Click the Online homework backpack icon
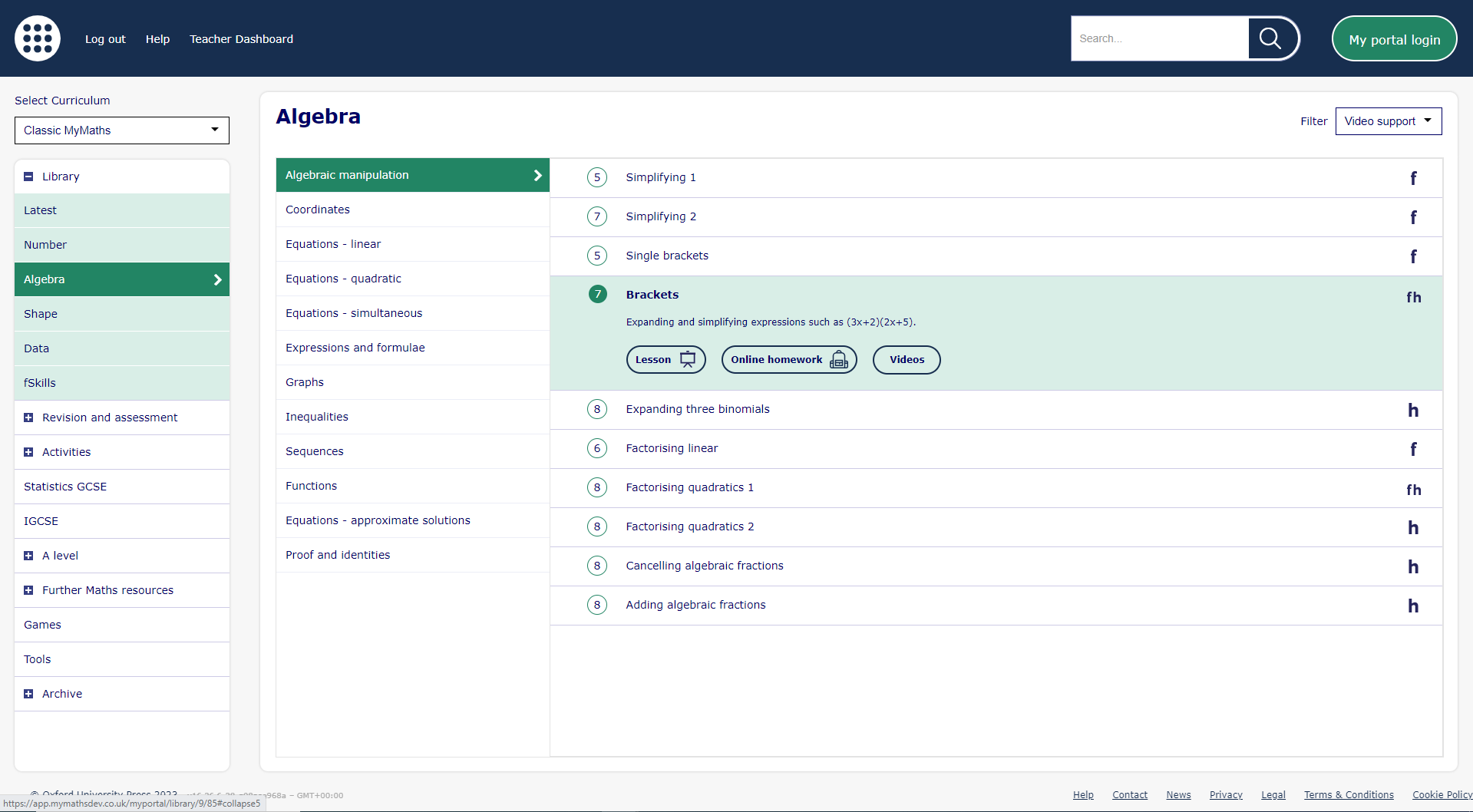Viewport: 1473px width, 812px height. tap(839, 359)
